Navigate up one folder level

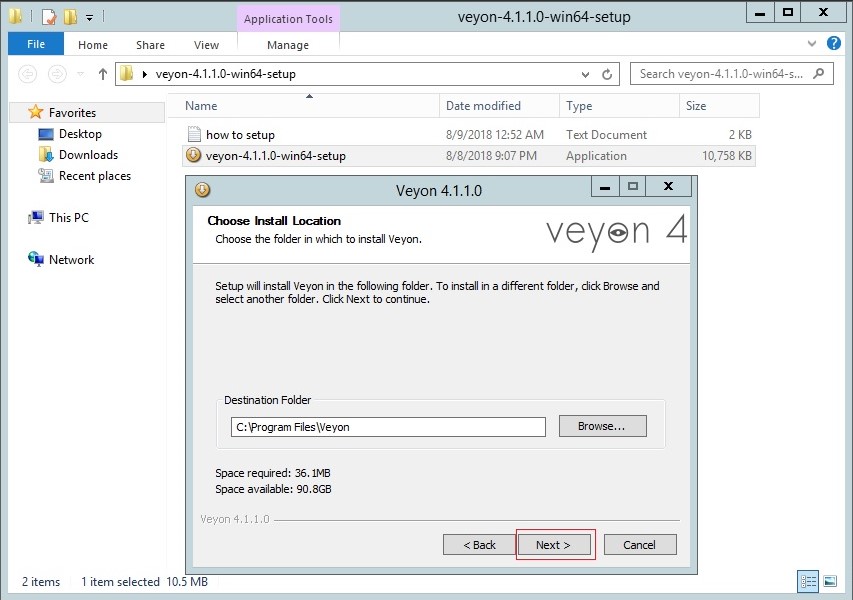102,73
